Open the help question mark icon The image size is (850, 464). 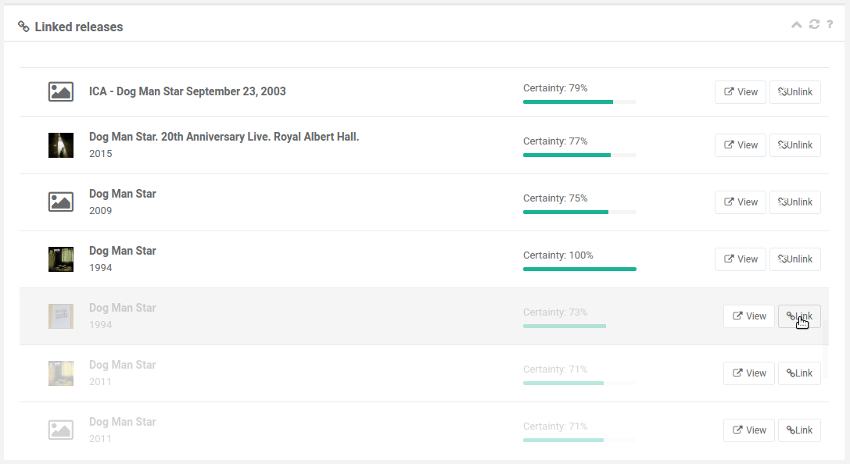(x=830, y=25)
